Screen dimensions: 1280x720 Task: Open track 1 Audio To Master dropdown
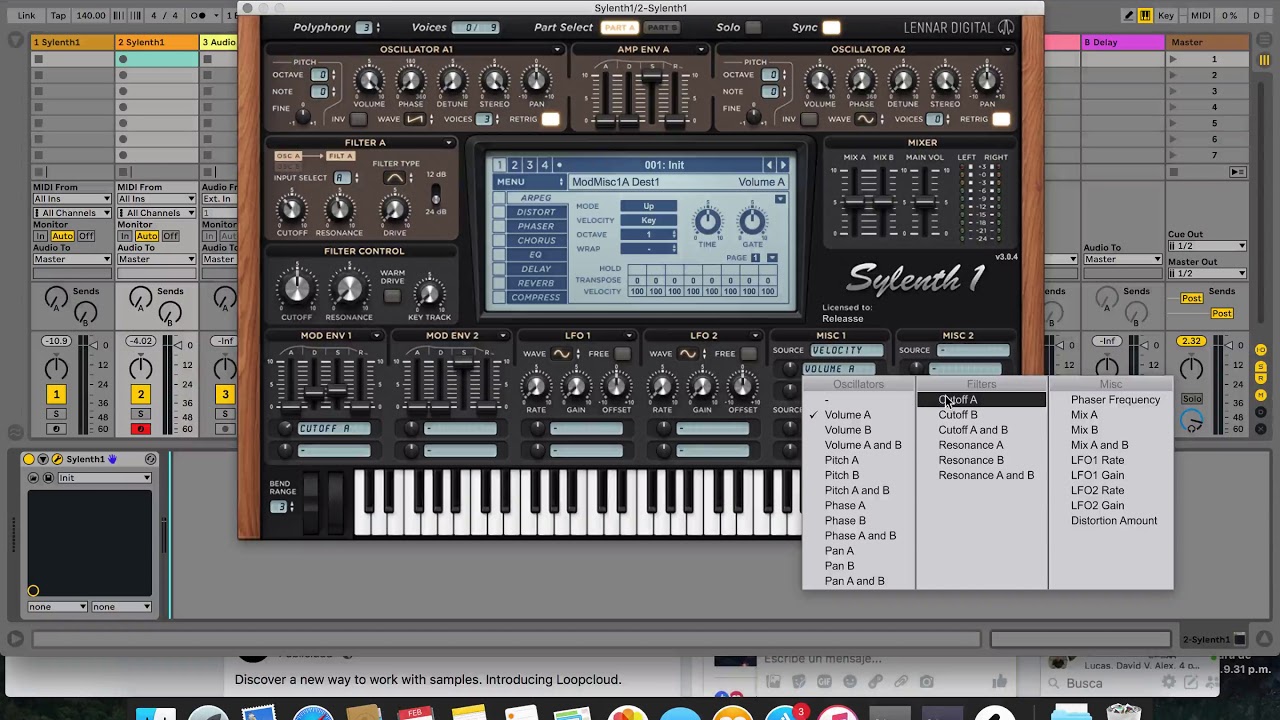coord(72,259)
